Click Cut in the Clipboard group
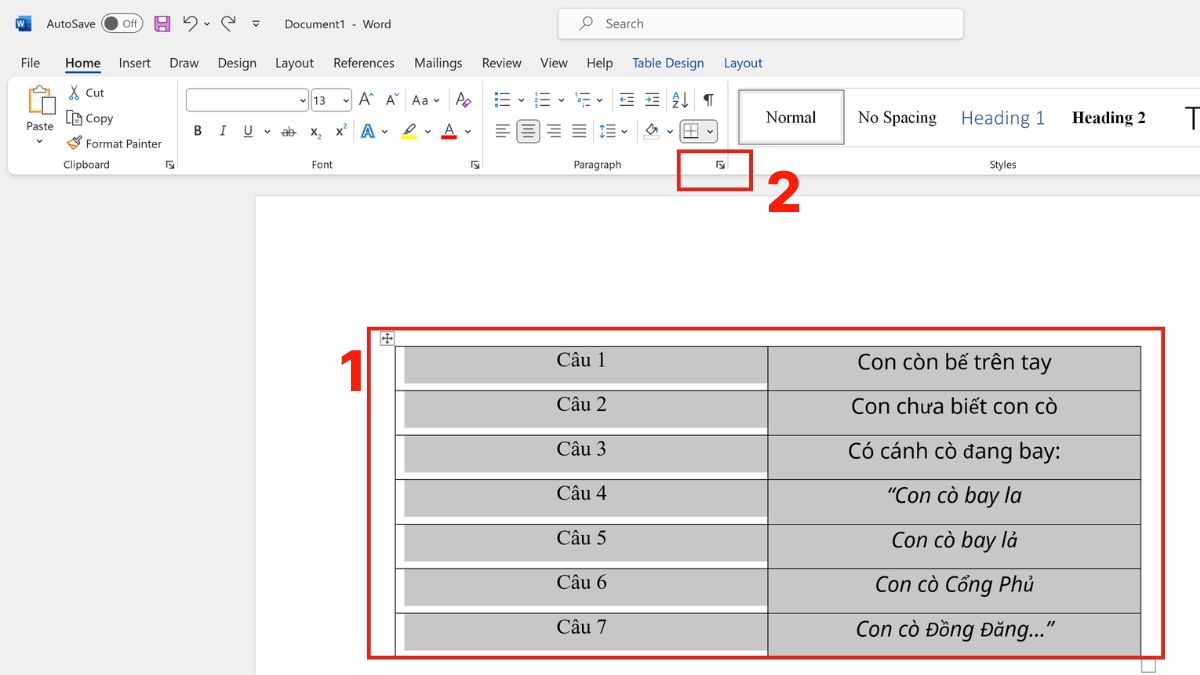Viewport: 1200px width, 675px height. [86, 93]
